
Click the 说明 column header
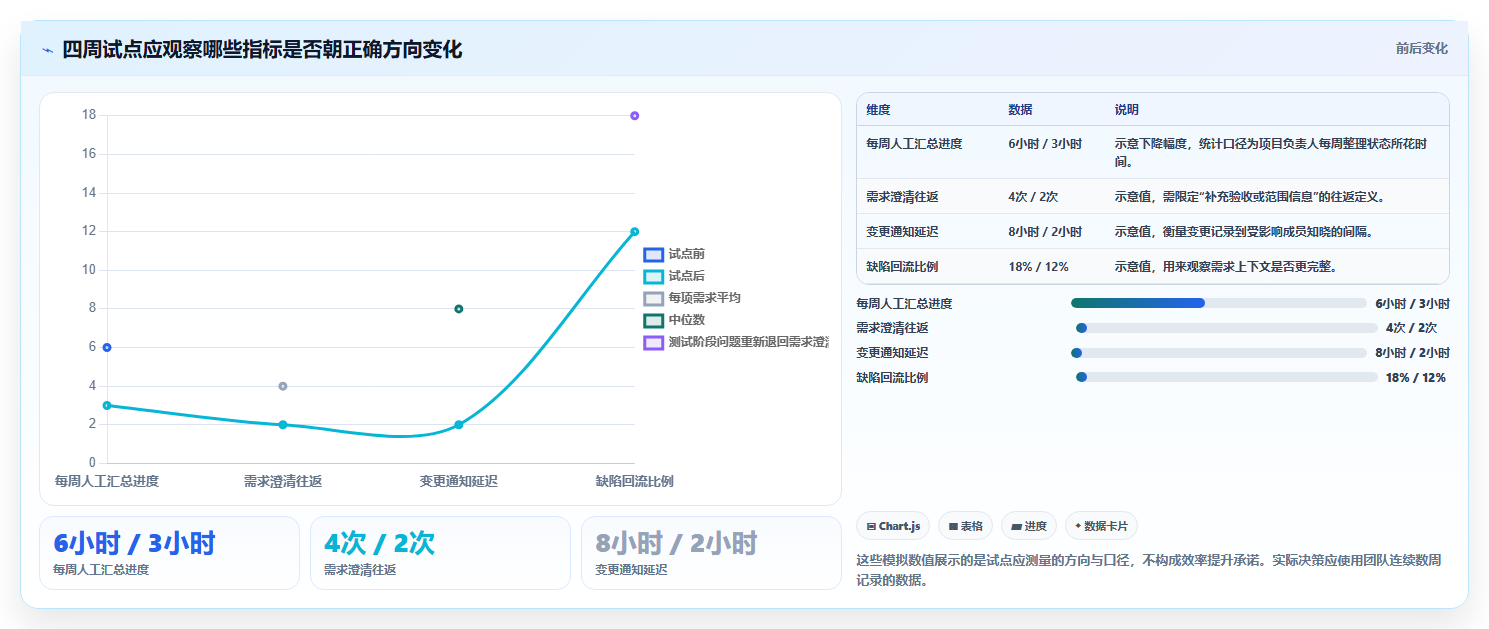(x=1126, y=110)
